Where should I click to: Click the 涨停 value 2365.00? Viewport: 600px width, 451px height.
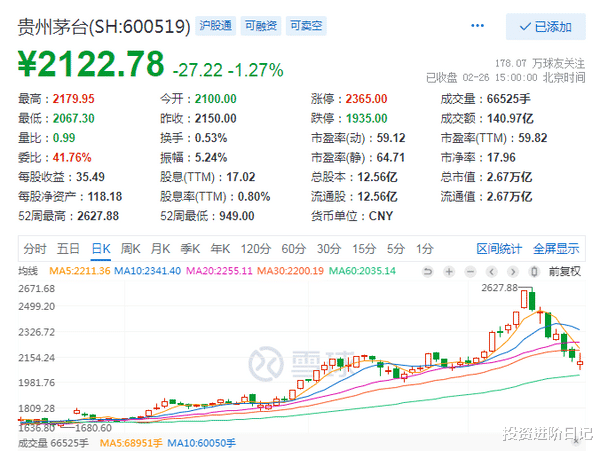(x=366, y=99)
